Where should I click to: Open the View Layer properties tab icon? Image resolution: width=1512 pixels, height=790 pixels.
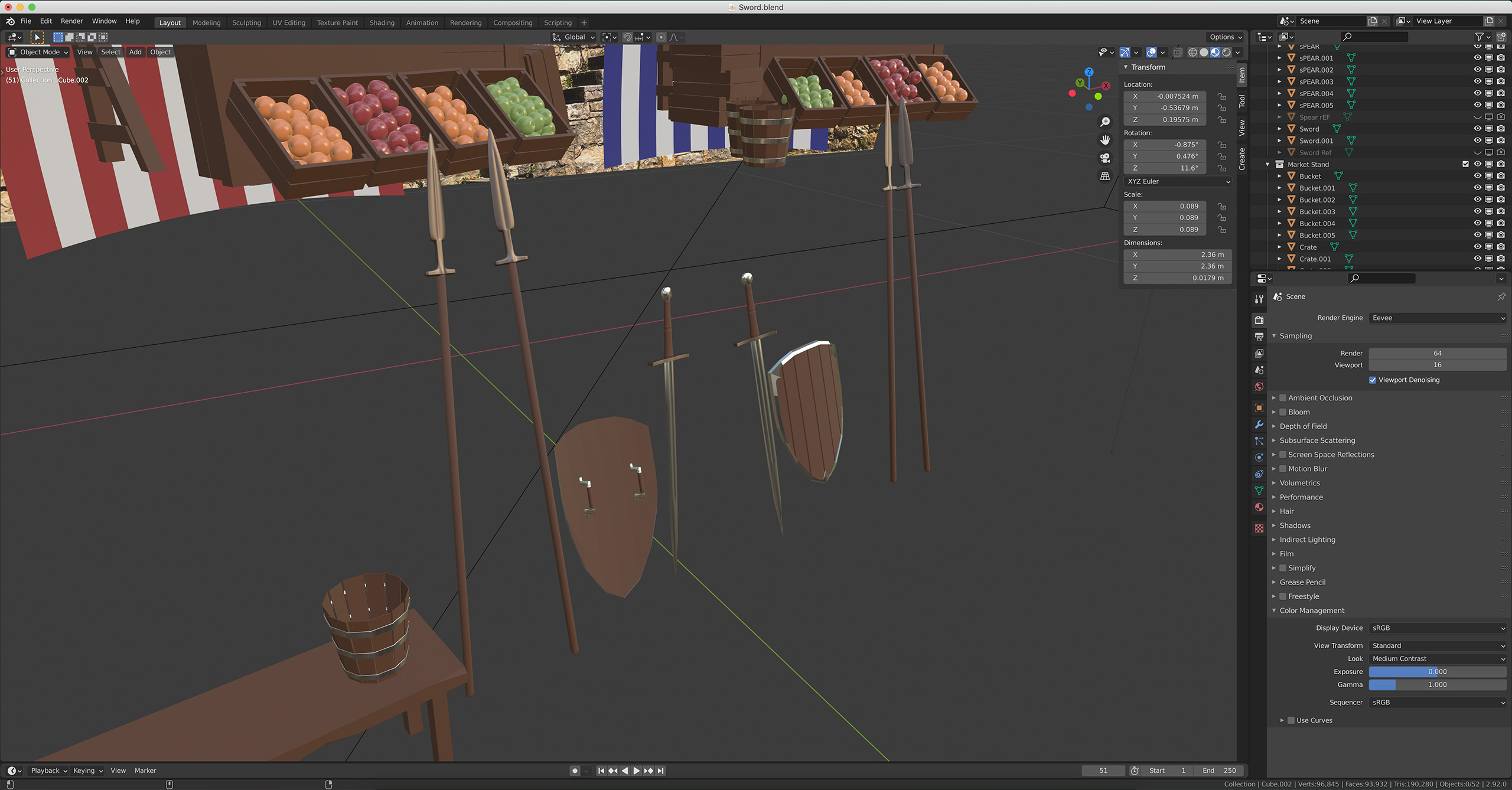pos(1259,353)
